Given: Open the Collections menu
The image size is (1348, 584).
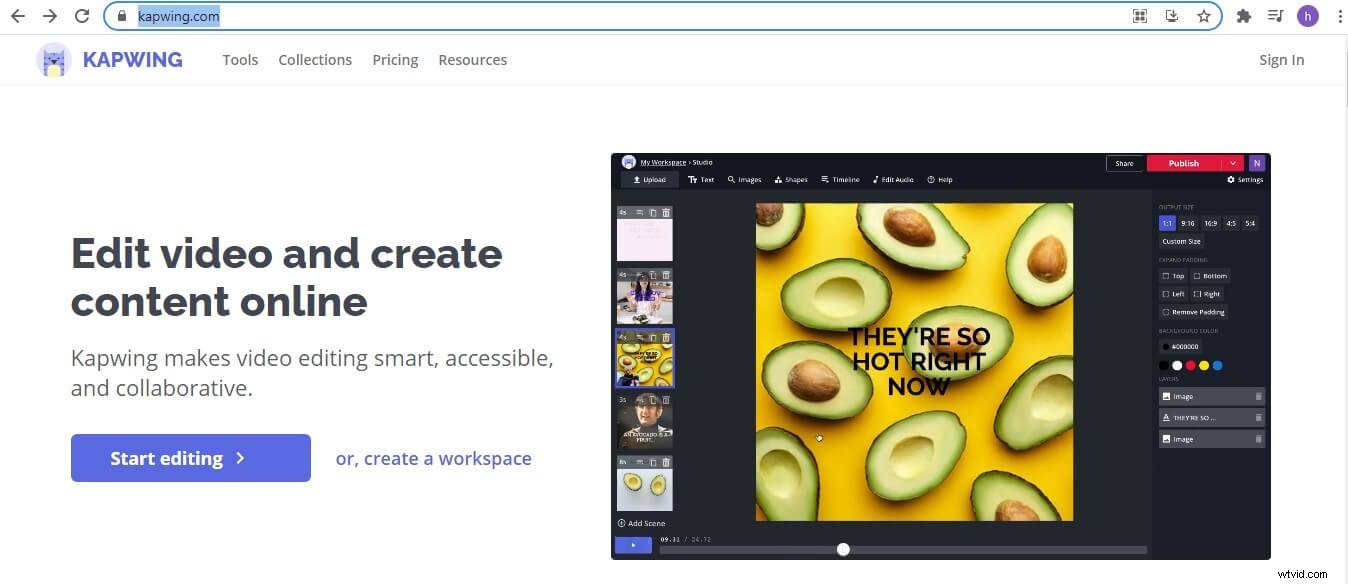Looking at the screenshot, I should (315, 60).
